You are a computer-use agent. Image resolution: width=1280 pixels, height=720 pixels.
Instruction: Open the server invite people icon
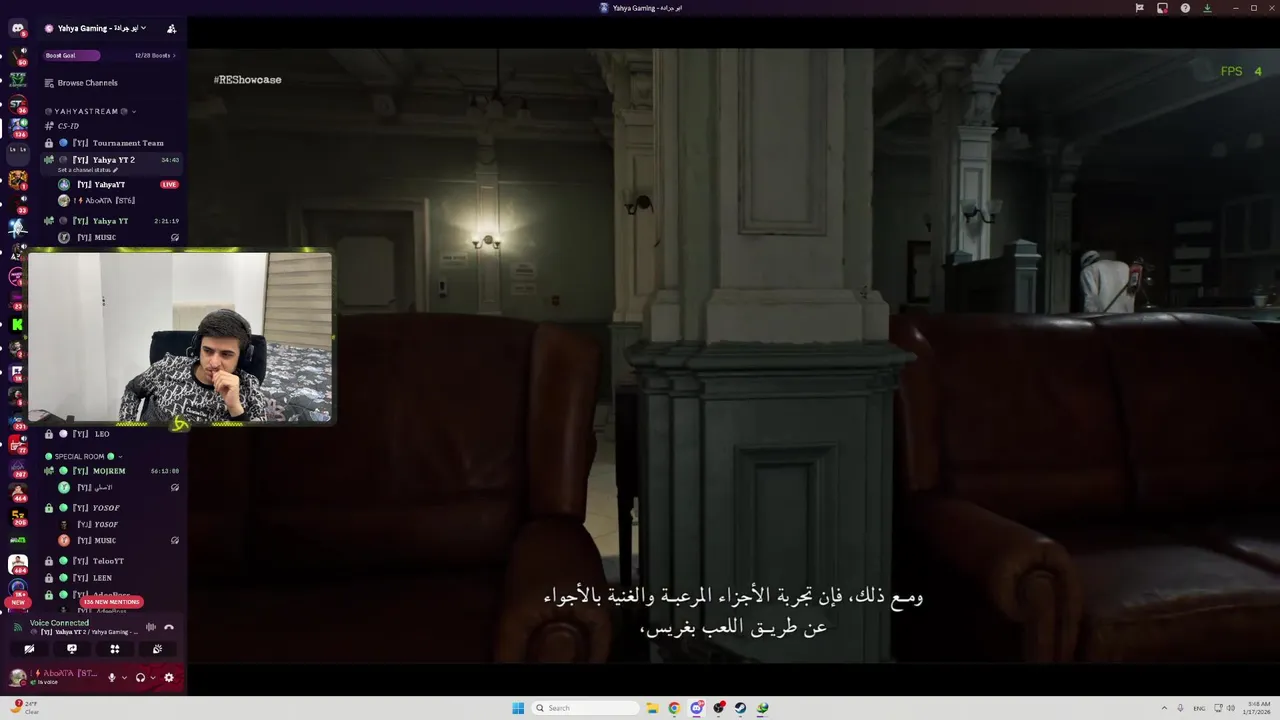click(x=171, y=28)
